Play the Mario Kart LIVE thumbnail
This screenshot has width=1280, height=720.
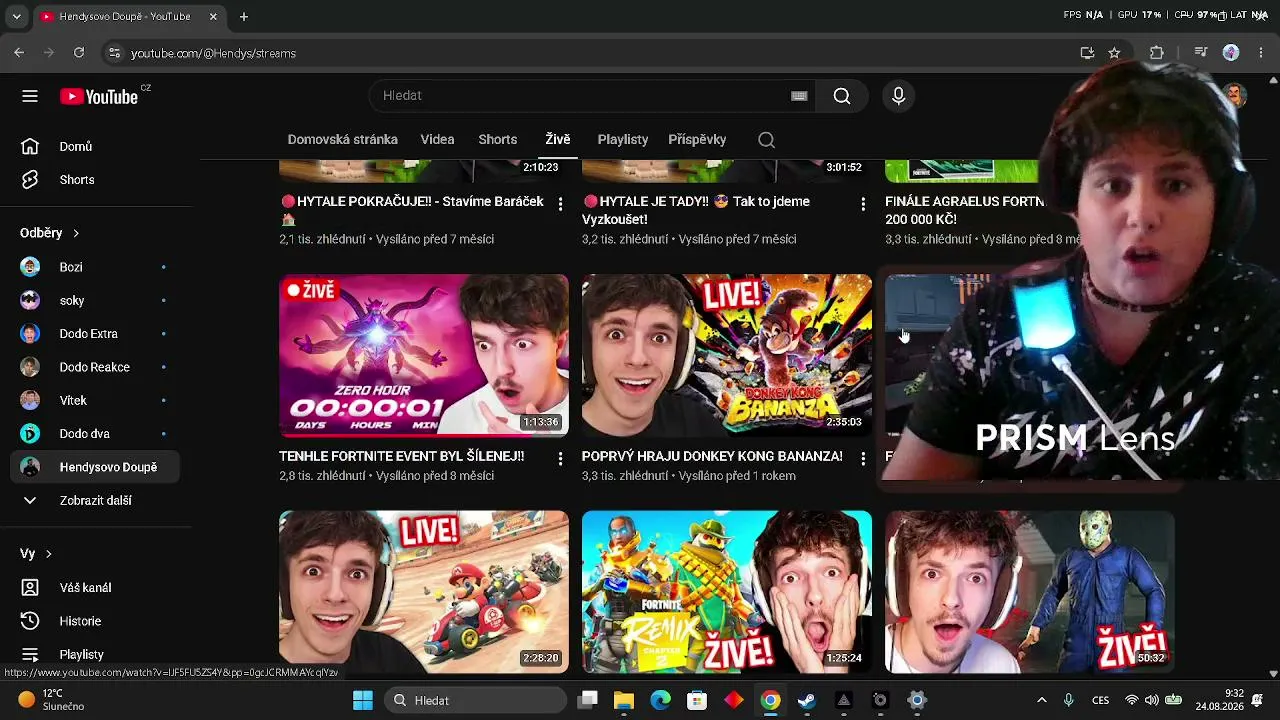coord(424,593)
